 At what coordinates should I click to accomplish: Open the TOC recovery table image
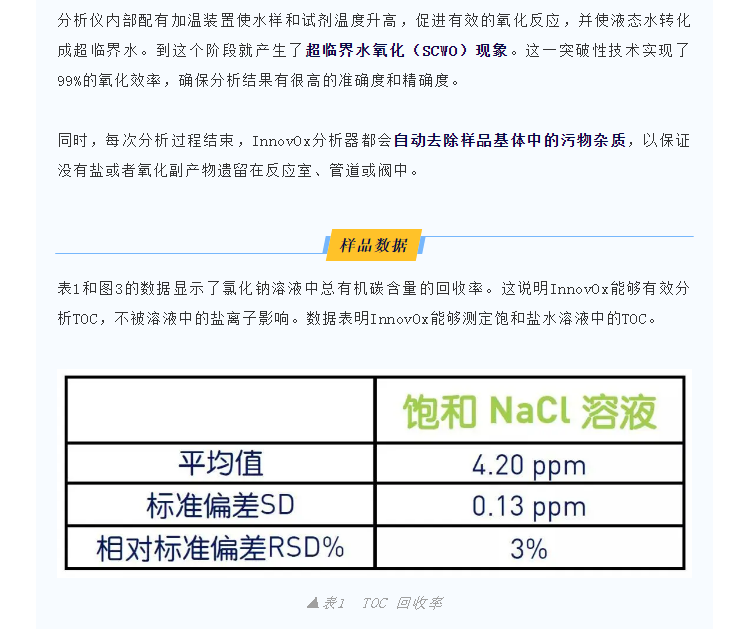[x=375, y=475]
